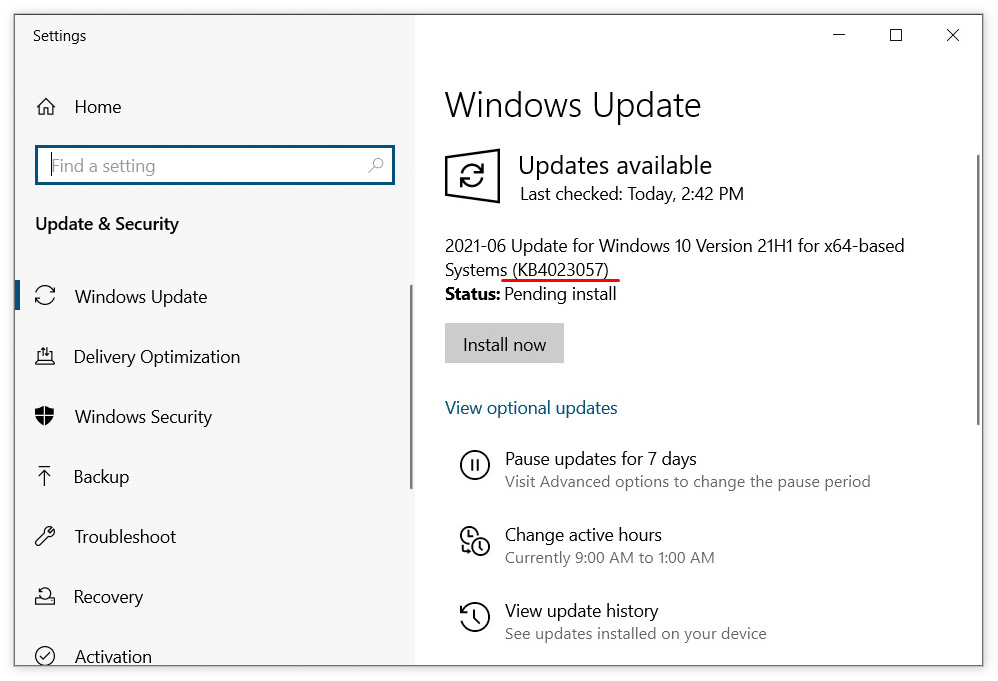Select Windows Security from the sidebar

(143, 417)
